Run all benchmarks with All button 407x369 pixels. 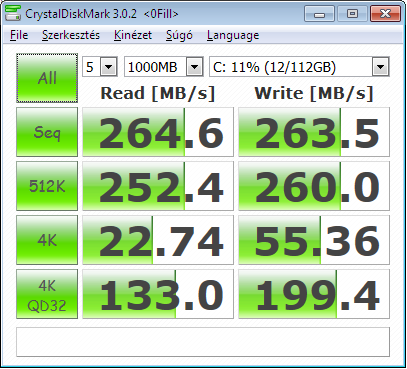point(47,78)
